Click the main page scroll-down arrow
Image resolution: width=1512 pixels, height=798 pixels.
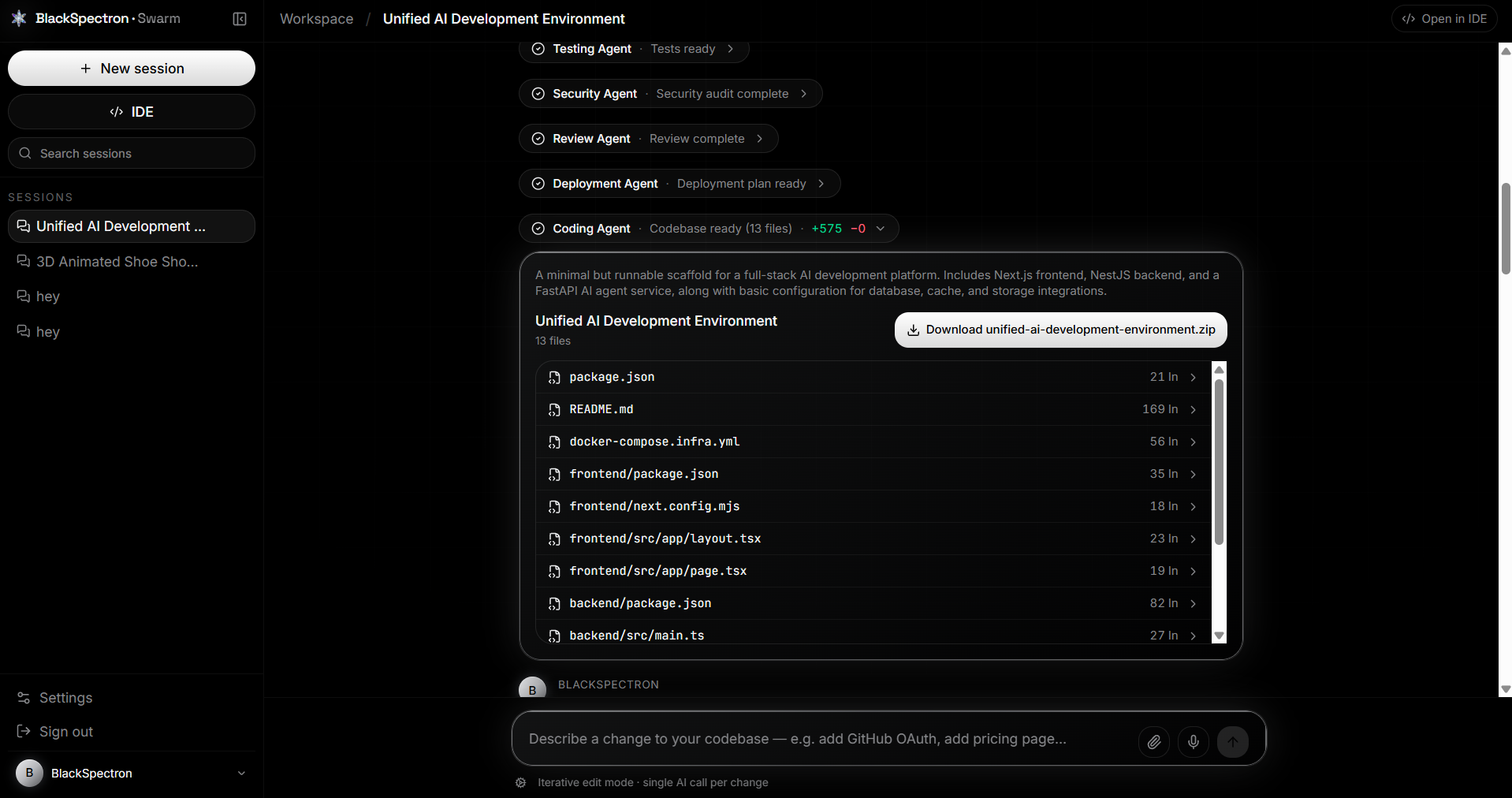point(1506,689)
